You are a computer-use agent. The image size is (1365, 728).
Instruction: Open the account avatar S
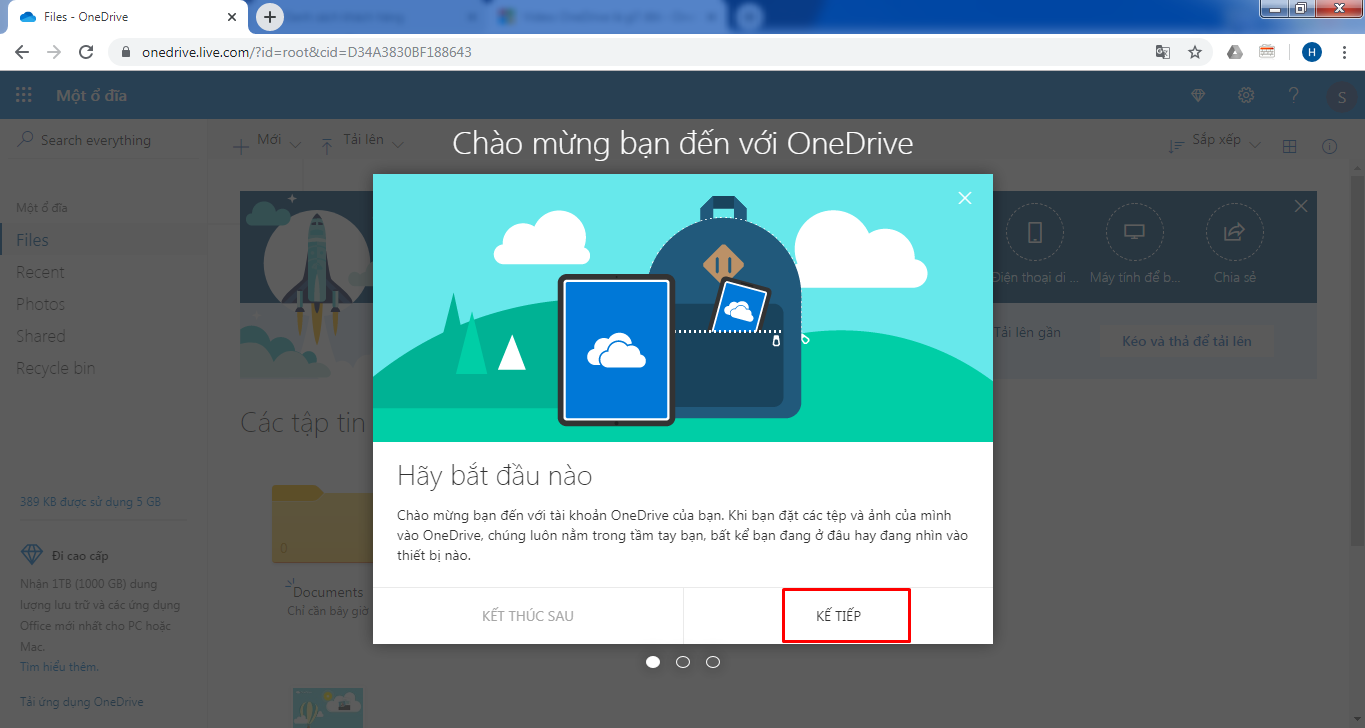[1341, 97]
